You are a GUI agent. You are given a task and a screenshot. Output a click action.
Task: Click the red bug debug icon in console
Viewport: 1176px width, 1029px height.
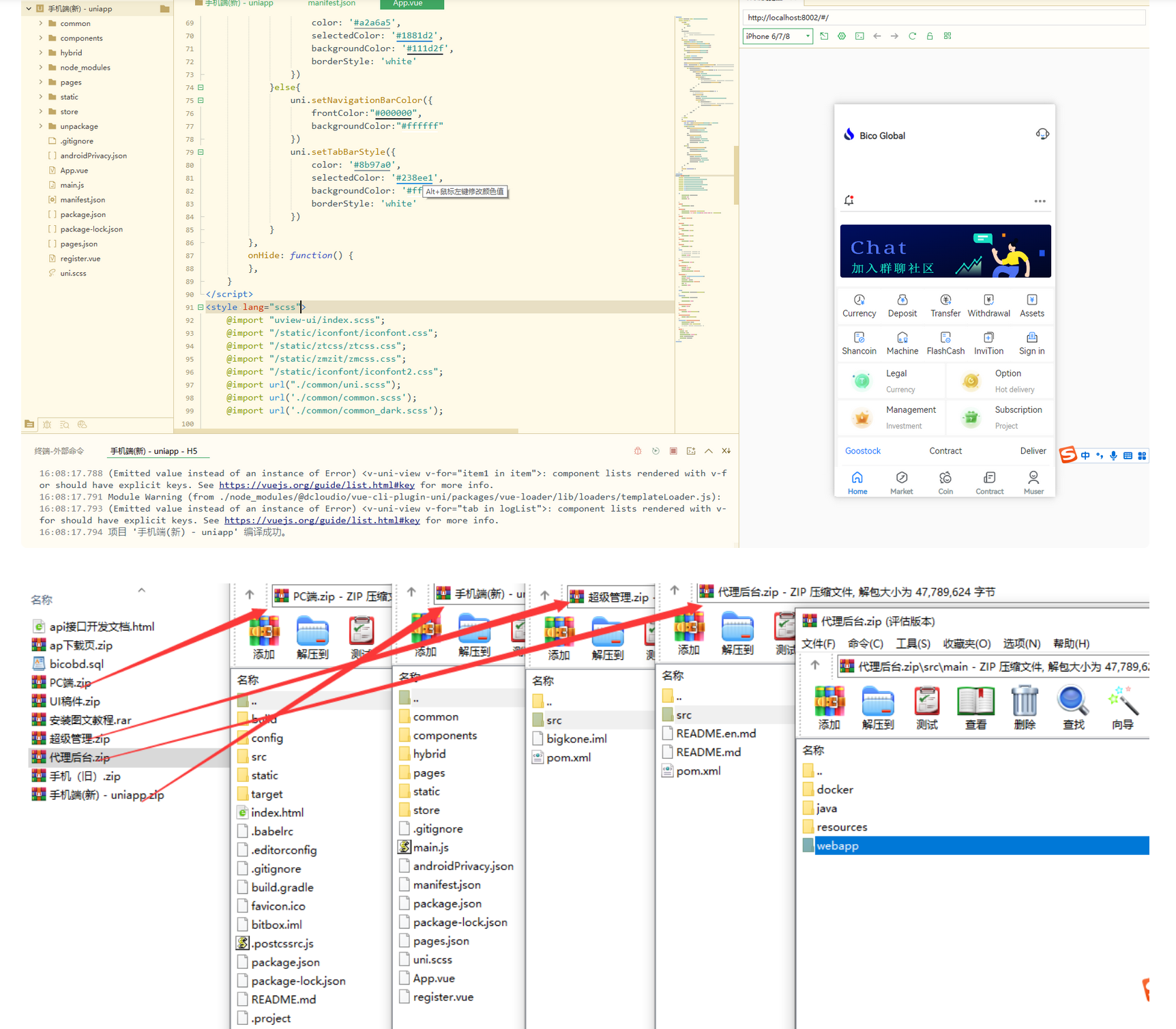[638, 451]
